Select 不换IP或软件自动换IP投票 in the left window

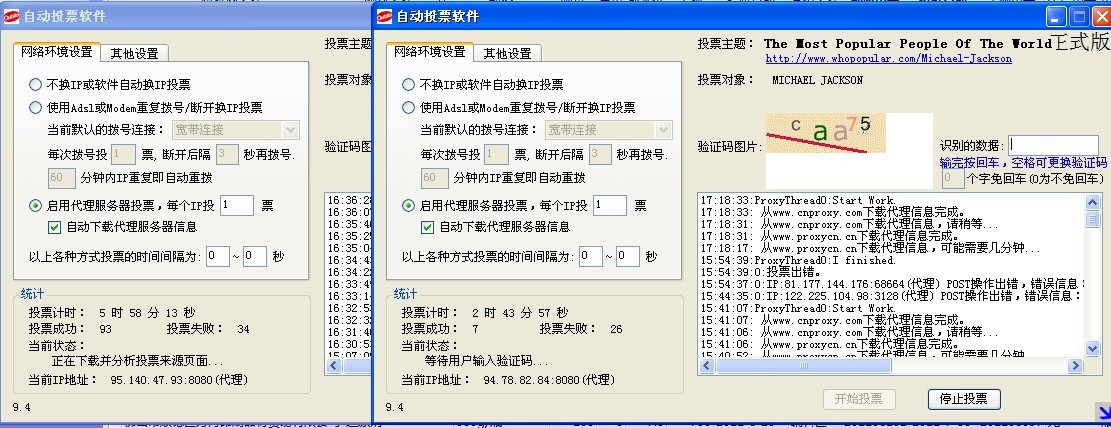(x=35, y=85)
